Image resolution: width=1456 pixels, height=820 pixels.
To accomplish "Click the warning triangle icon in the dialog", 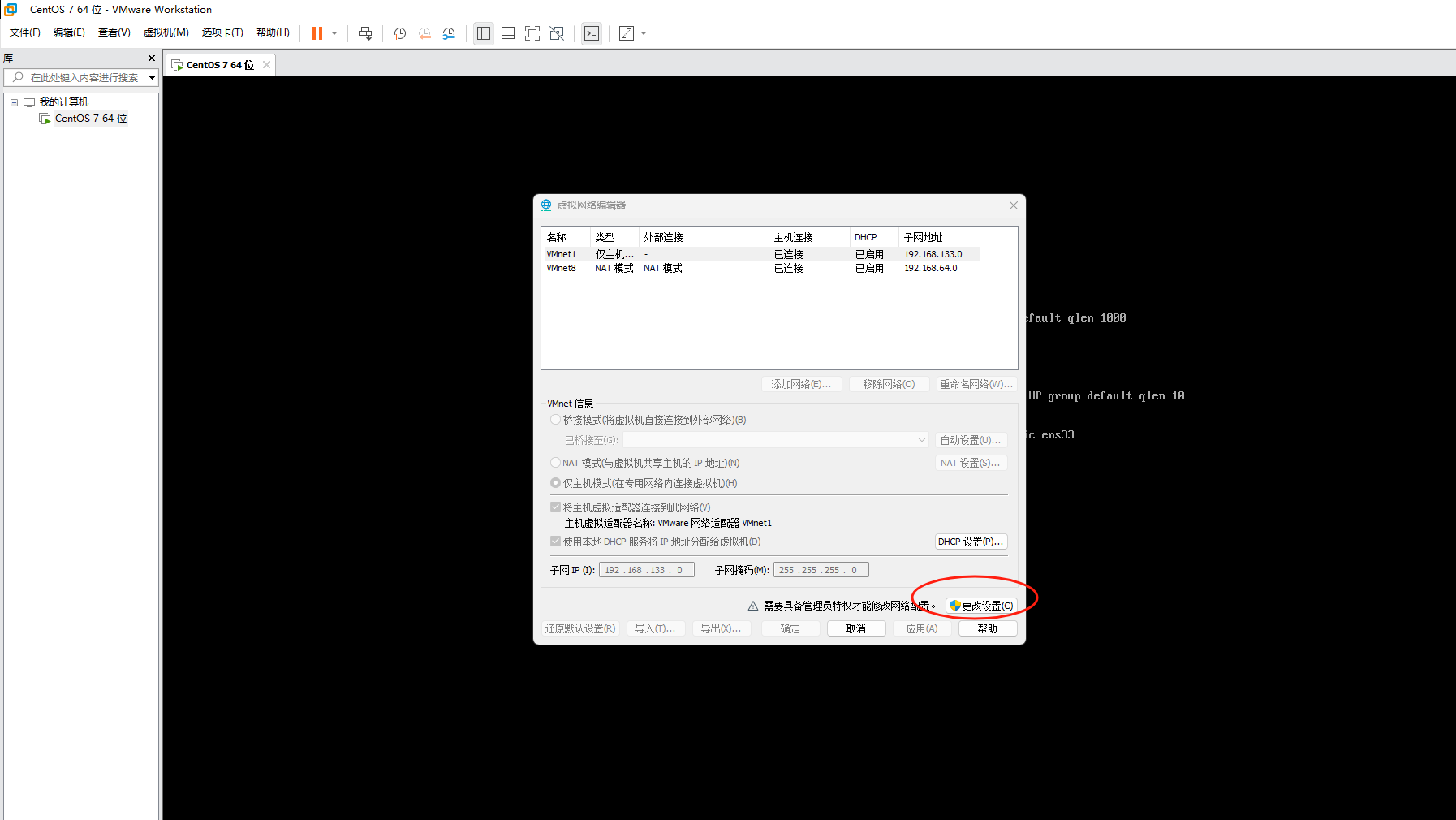I will point(753,606).
